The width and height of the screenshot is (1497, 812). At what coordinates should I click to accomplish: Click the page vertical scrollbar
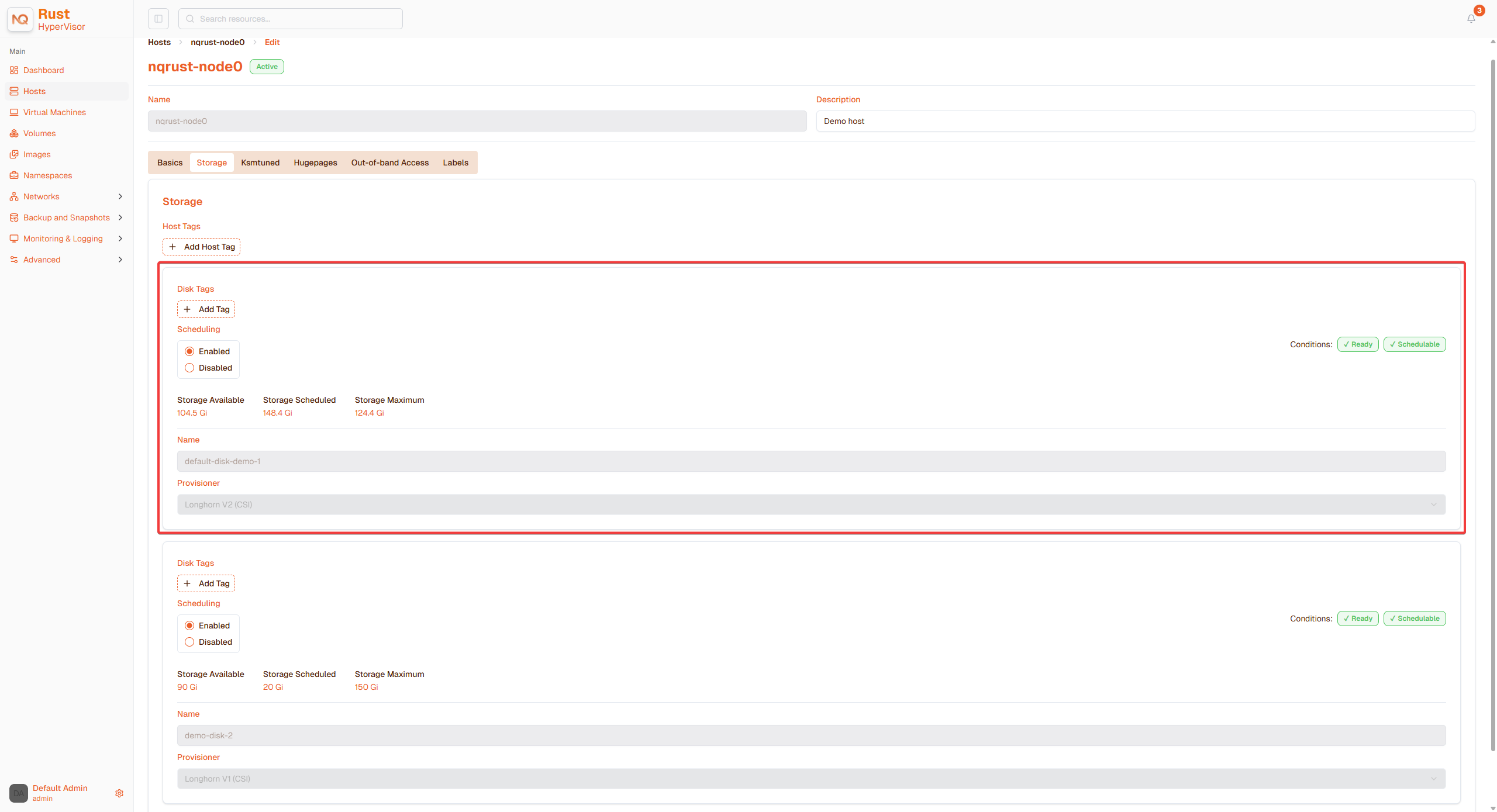click(1492, 403)
